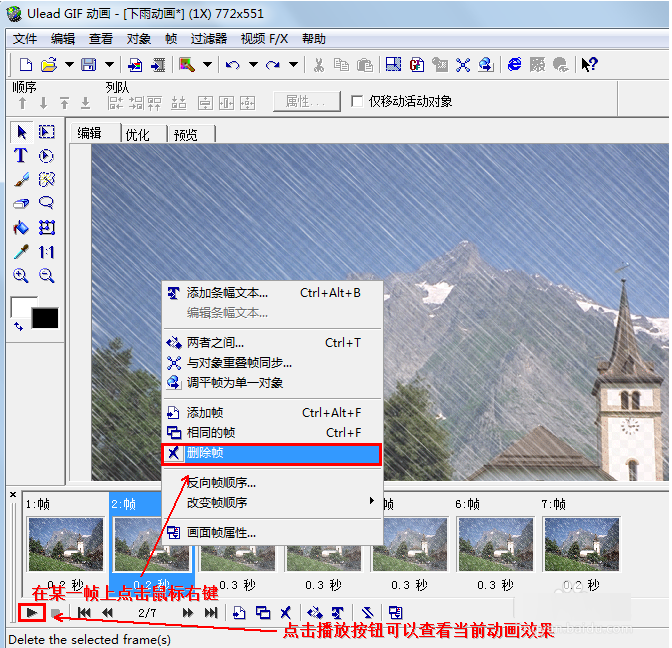The height and width of the screenshot is (648, 672).
Task: Save with the floppy disk icon
Action: pyautogui.click(x=89, y=65)
